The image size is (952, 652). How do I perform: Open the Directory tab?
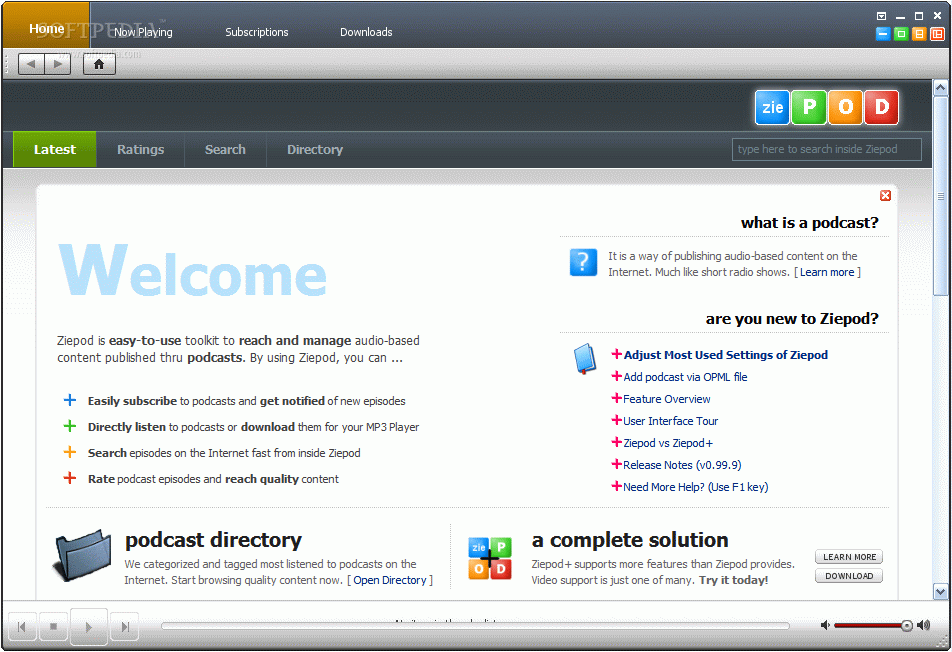coord(314,150)
